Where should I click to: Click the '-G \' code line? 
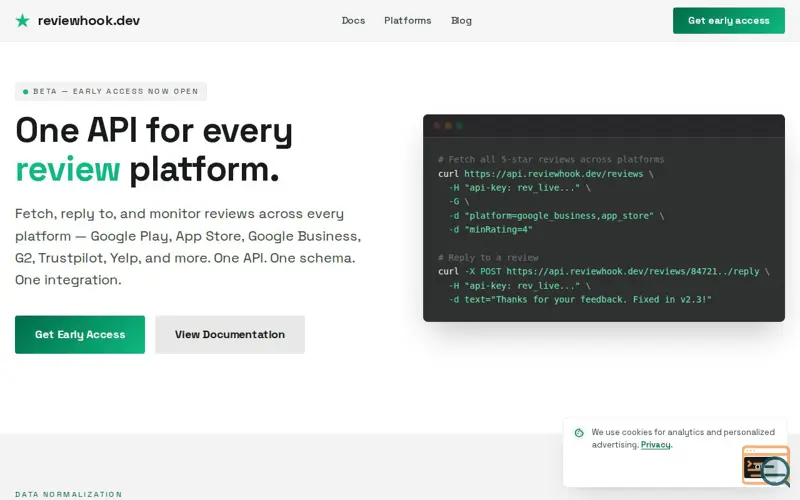tap(459, 202)
